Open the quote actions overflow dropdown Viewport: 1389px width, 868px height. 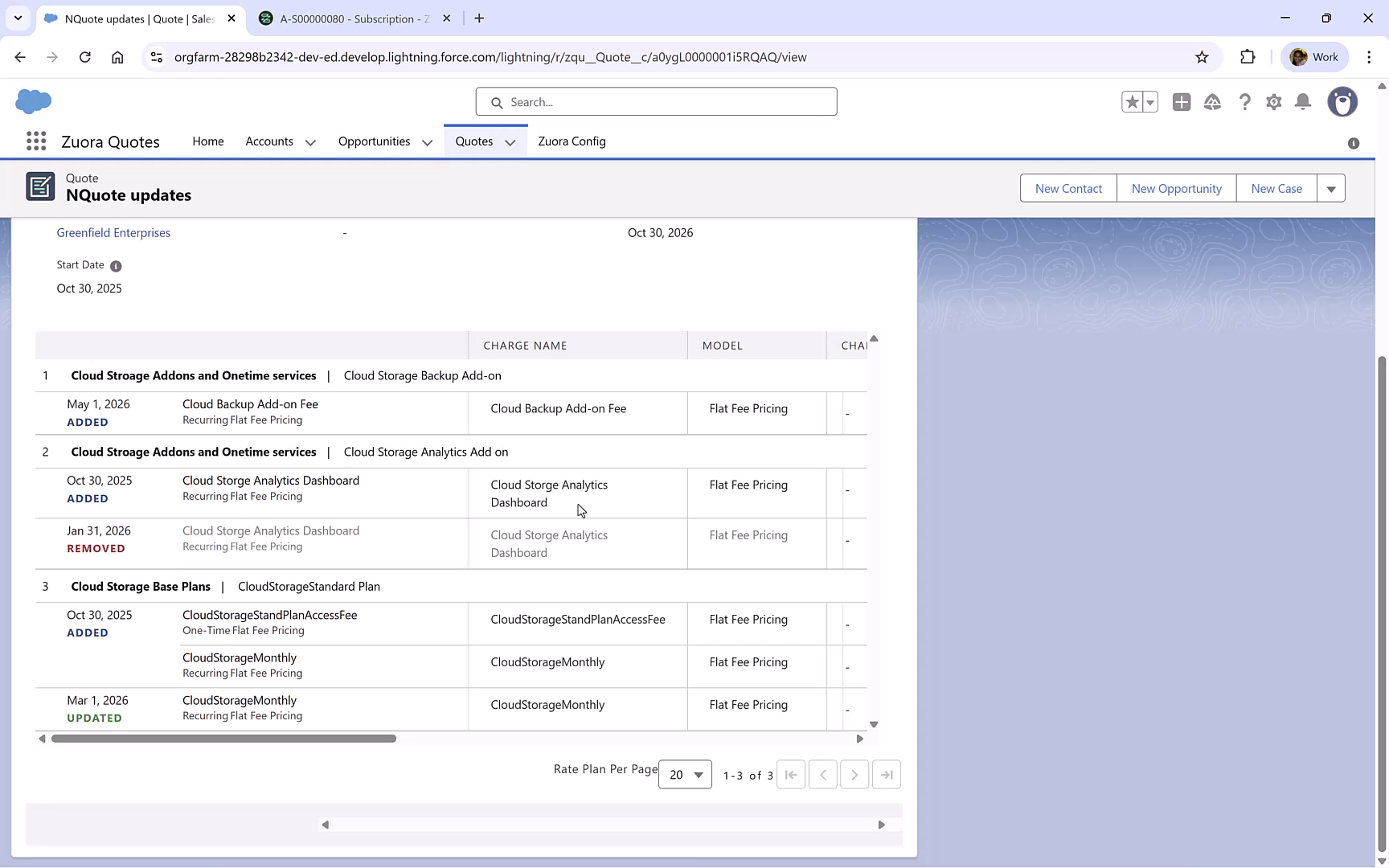click(1332, 188)
